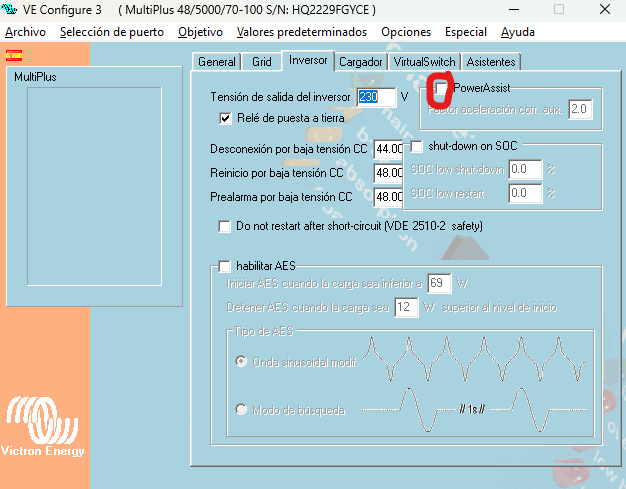Uncheck Relé de puesta a tierra

point(225,118)
